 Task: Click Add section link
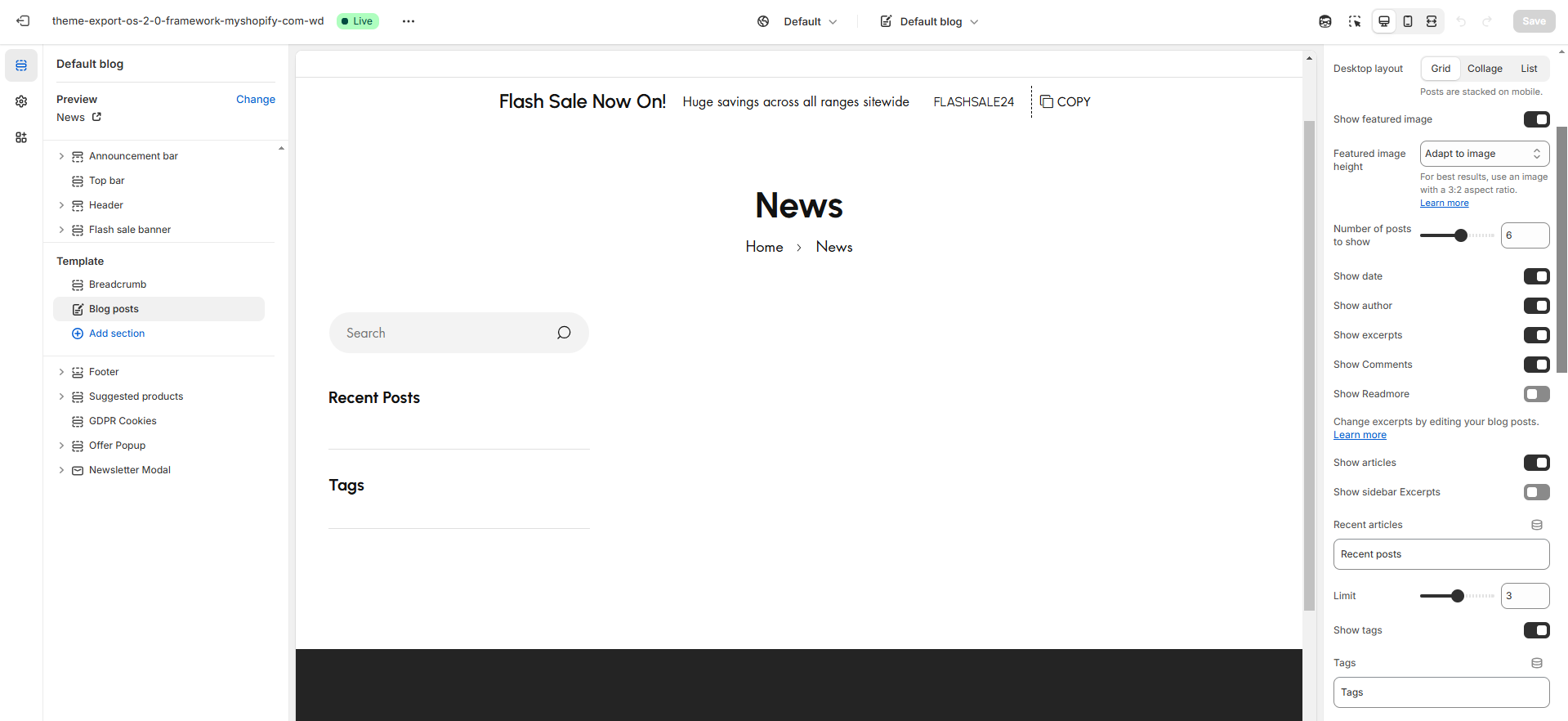(117, 334)
